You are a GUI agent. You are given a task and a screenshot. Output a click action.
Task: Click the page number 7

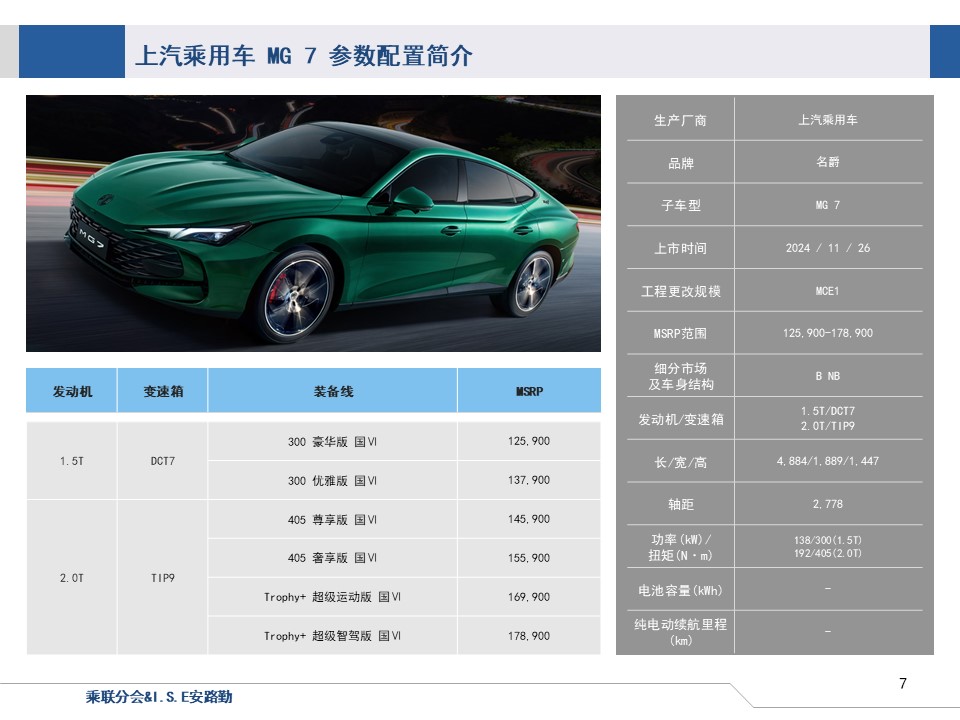click(902, 683)
